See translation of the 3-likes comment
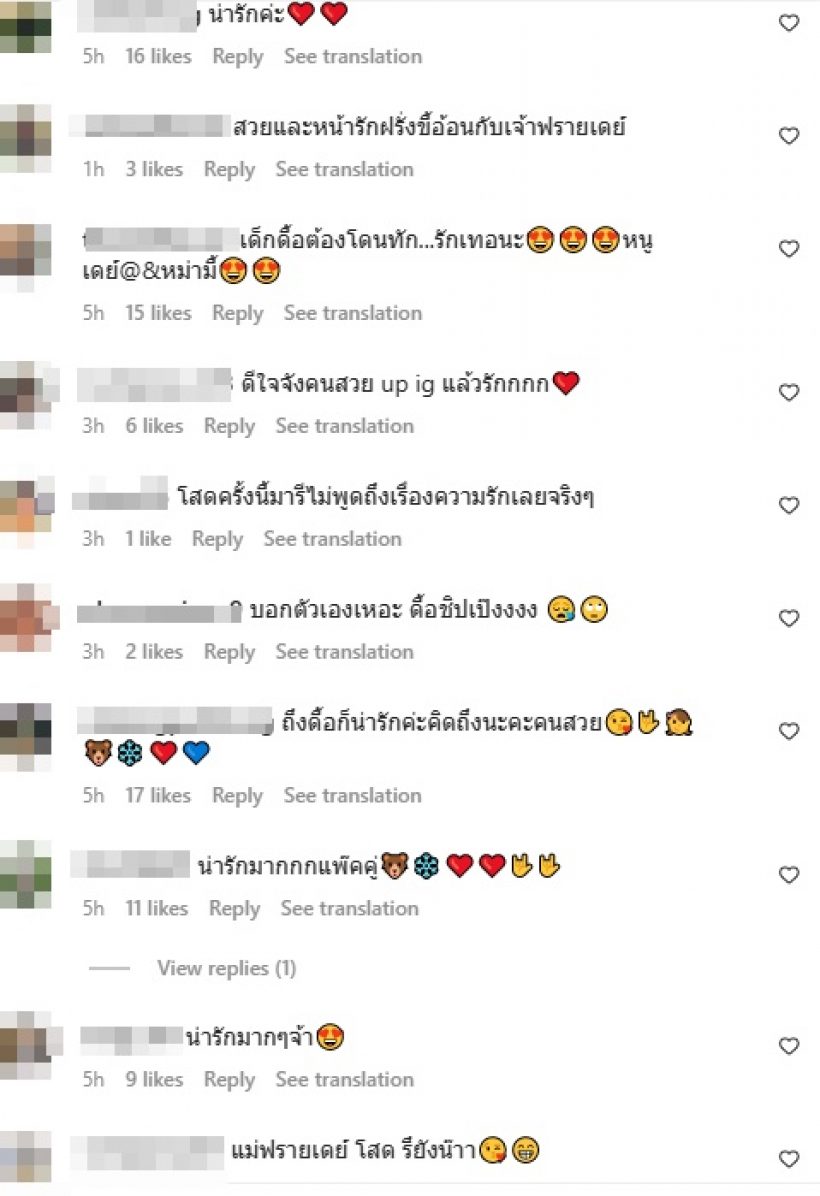Viewport: 820px width, 1196px height. tap(344, 169)
